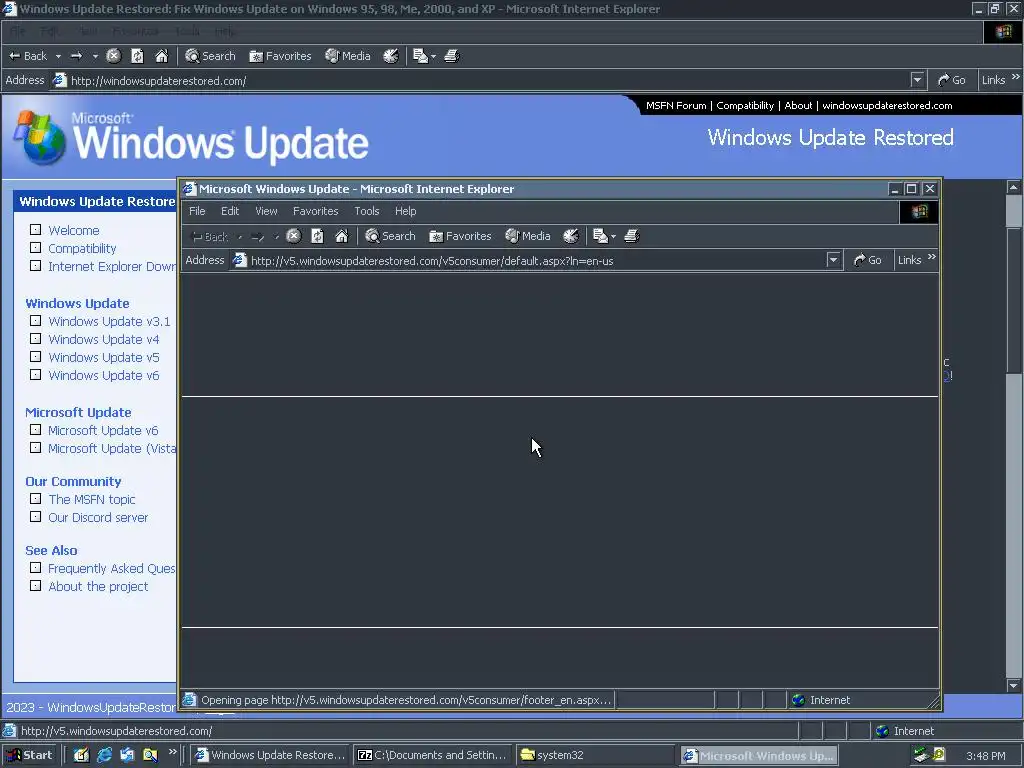Switch to Windows Update Restored taskbar button
Image resolution: width=1024 pixels, height=768 pixels.
(x=270, y=755)
